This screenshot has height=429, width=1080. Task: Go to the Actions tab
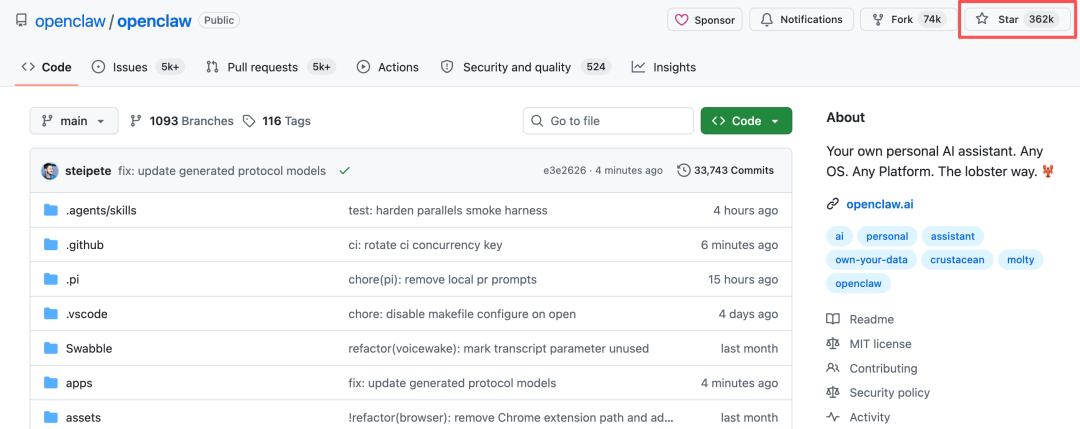[388, 67]
